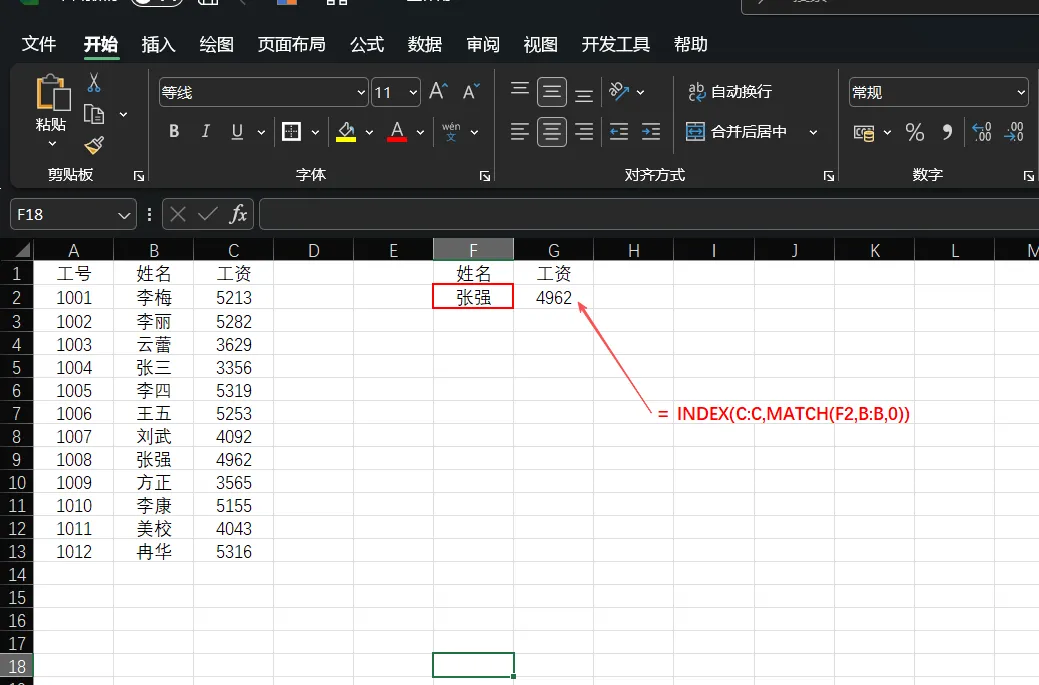
Task: Switch to 数据 tab
Action: click(425, 44)
